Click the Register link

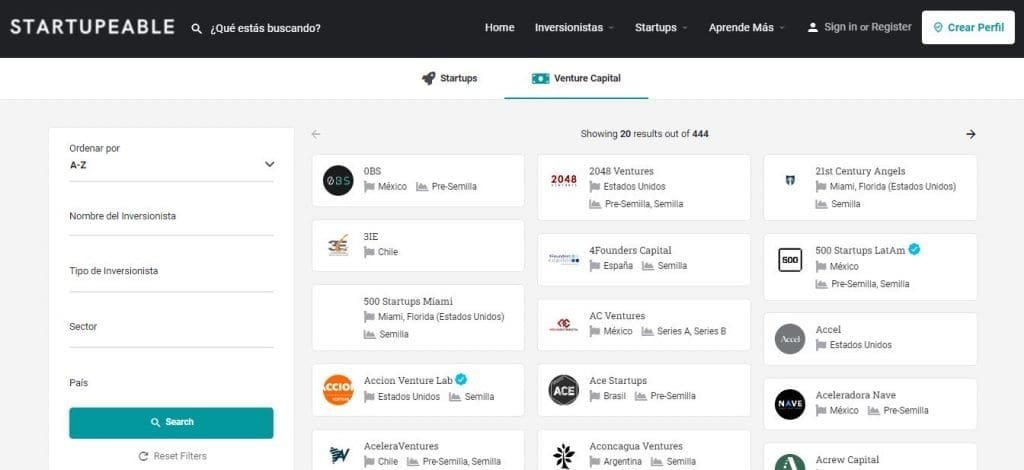[891, 27]
